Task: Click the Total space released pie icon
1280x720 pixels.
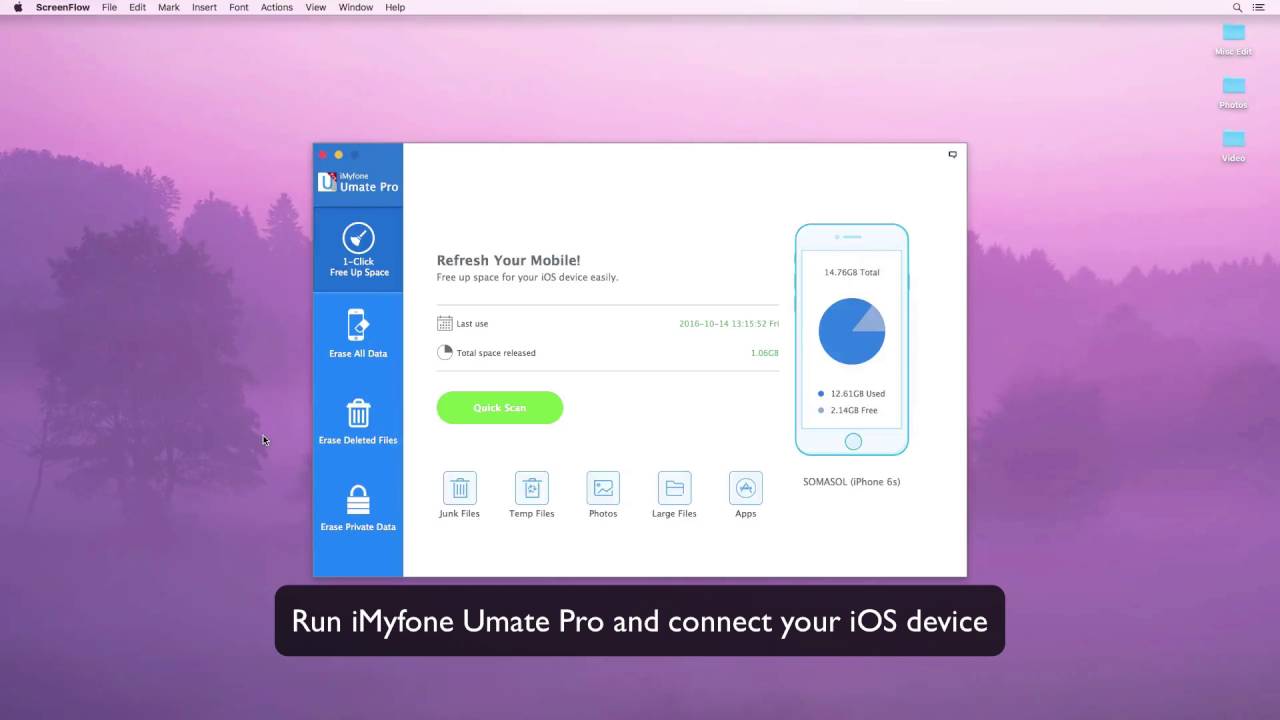Action: pyautogui.click(x=445, y=352)
